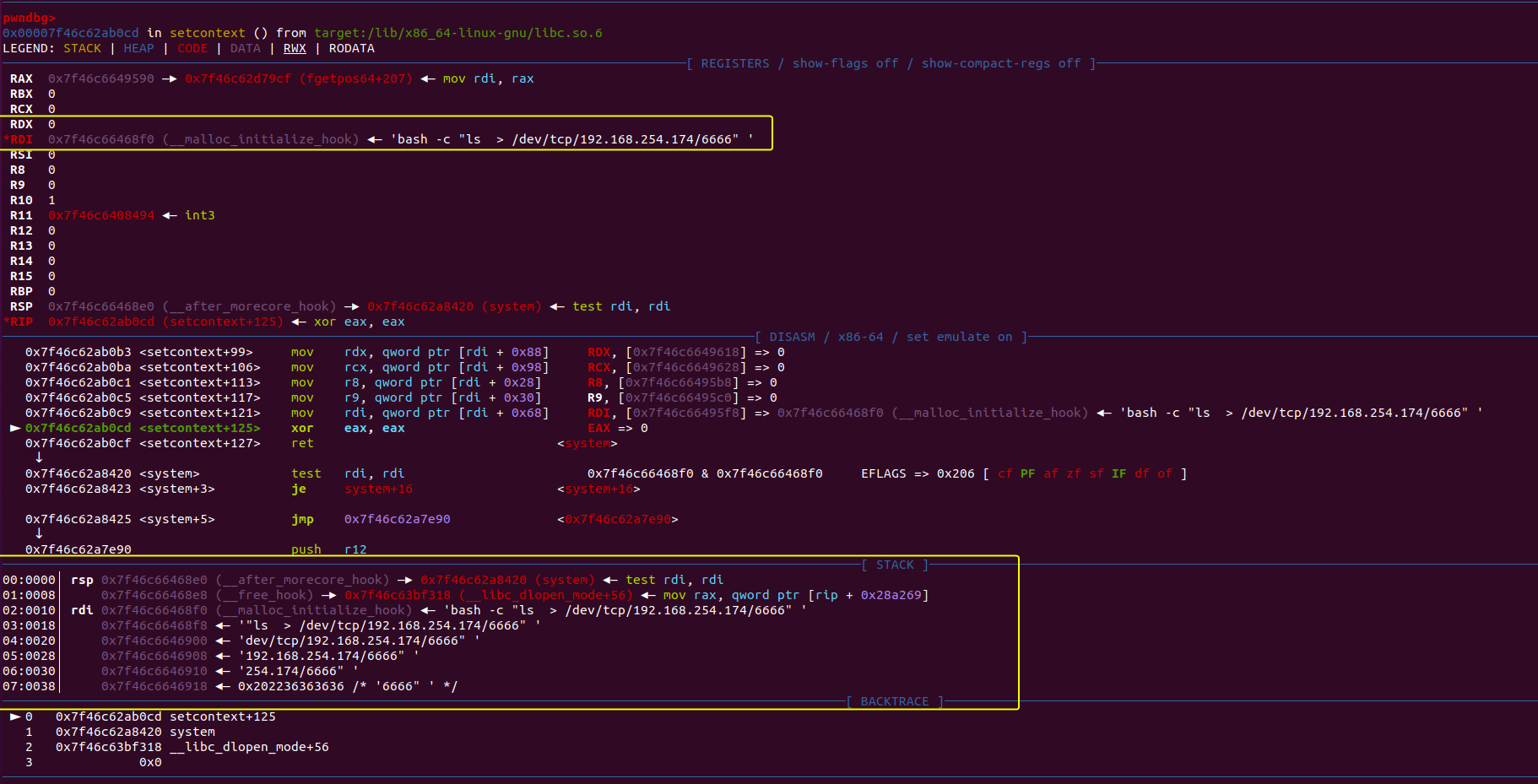Screen dimensions: 1538x784
Task: Click the *RIP register name
Action: (18, 322)
